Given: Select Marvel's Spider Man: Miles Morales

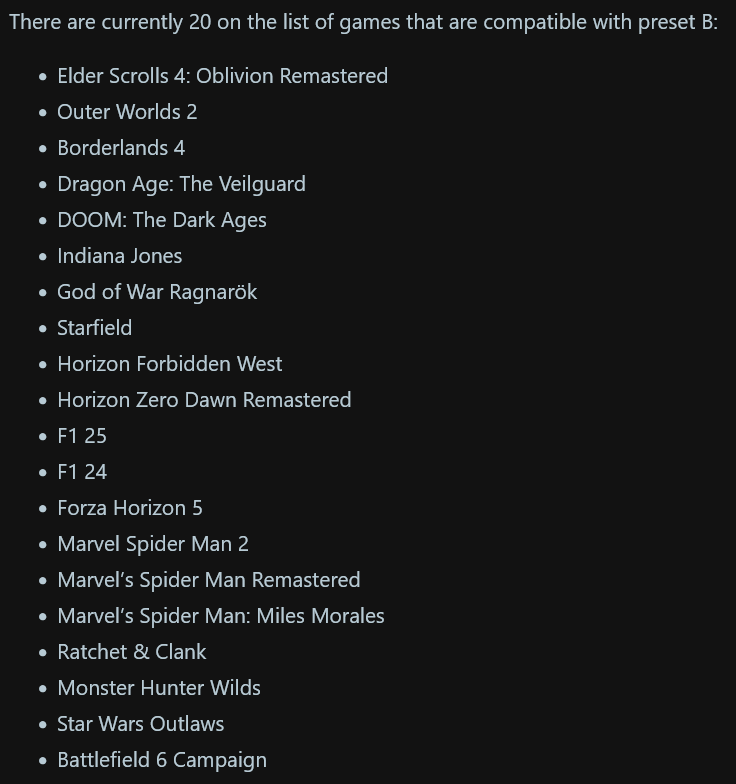Looking at the screenshot, I should point(221,616).
